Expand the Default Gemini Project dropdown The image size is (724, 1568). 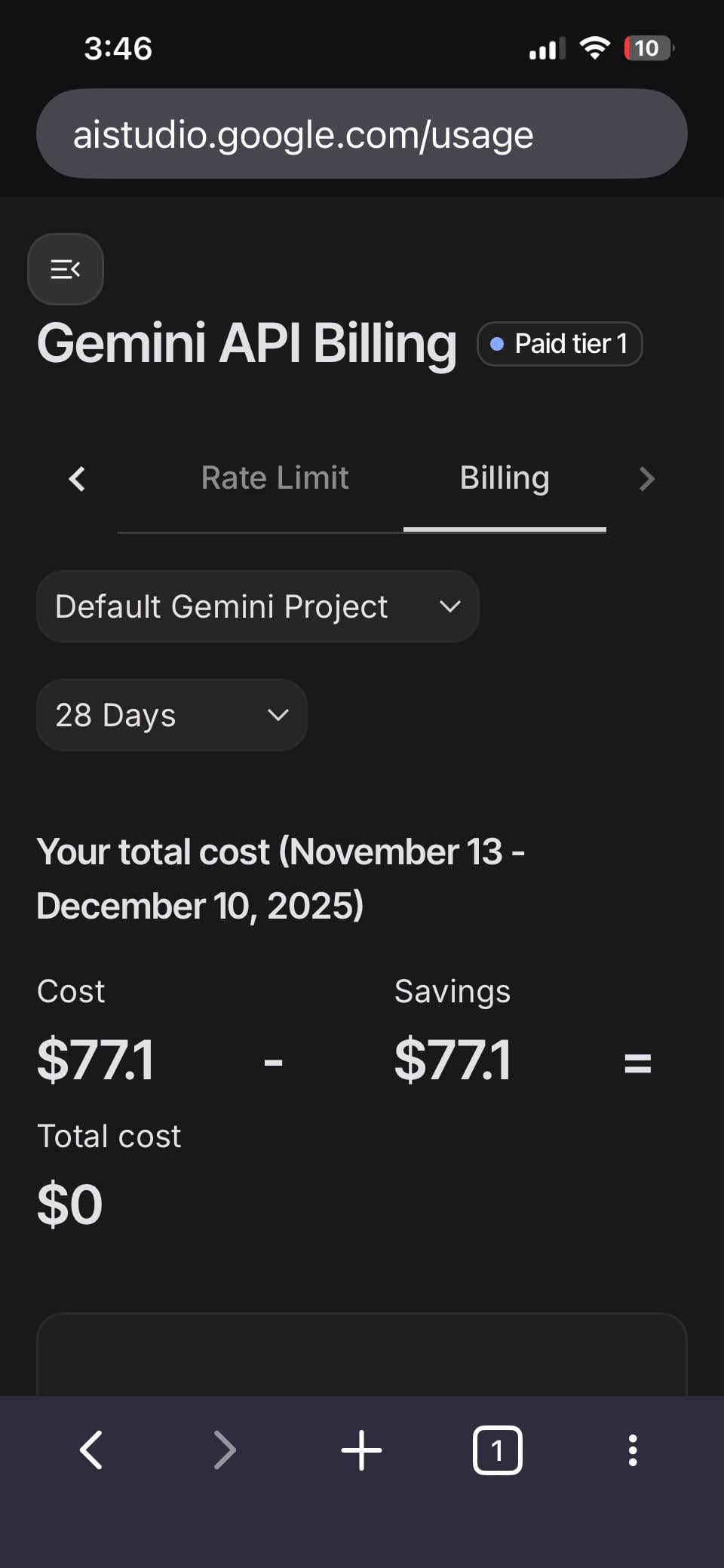257,606
